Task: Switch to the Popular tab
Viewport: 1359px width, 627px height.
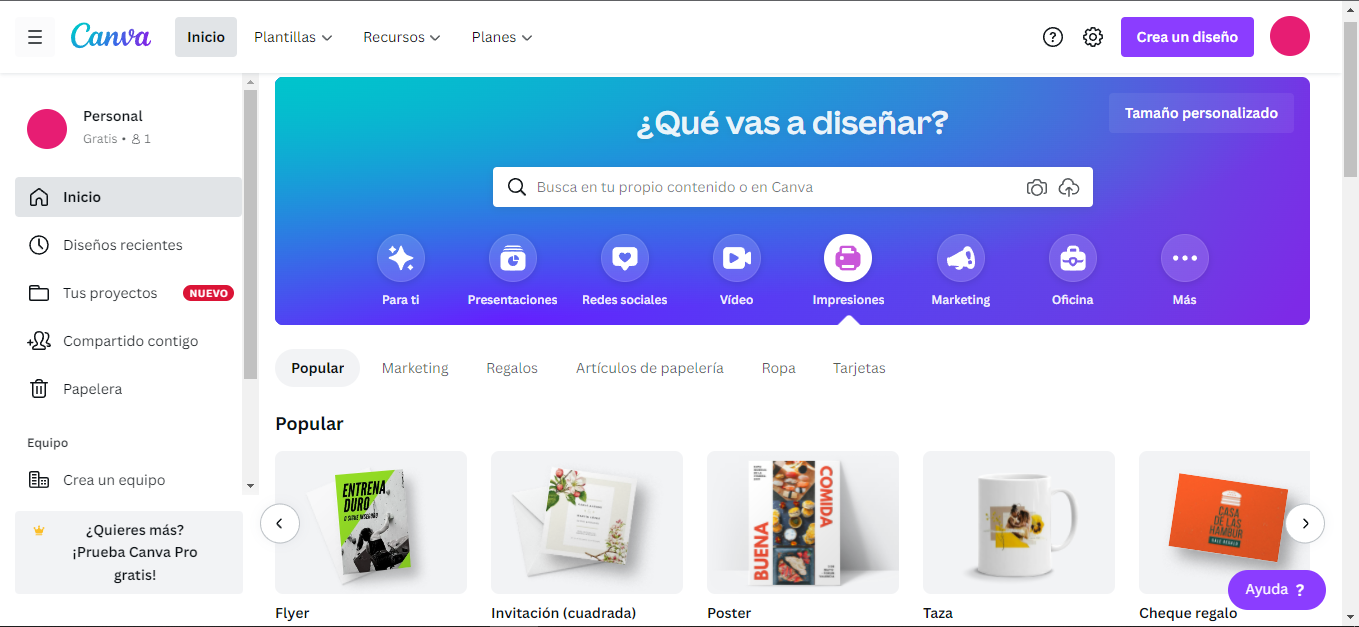Action: point(318,368)
